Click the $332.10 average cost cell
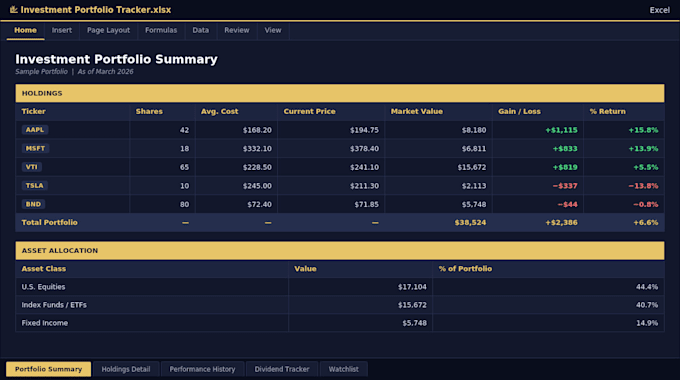 click(236, 149)
